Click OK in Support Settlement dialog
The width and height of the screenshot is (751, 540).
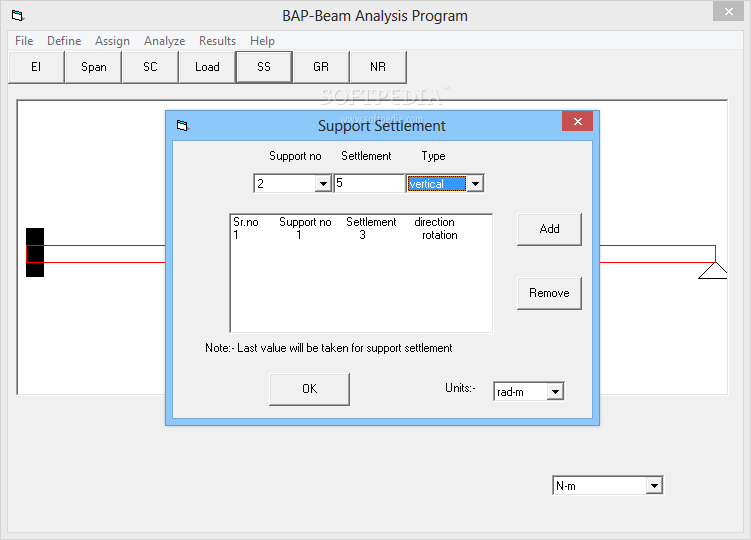[x=309, y=389]
